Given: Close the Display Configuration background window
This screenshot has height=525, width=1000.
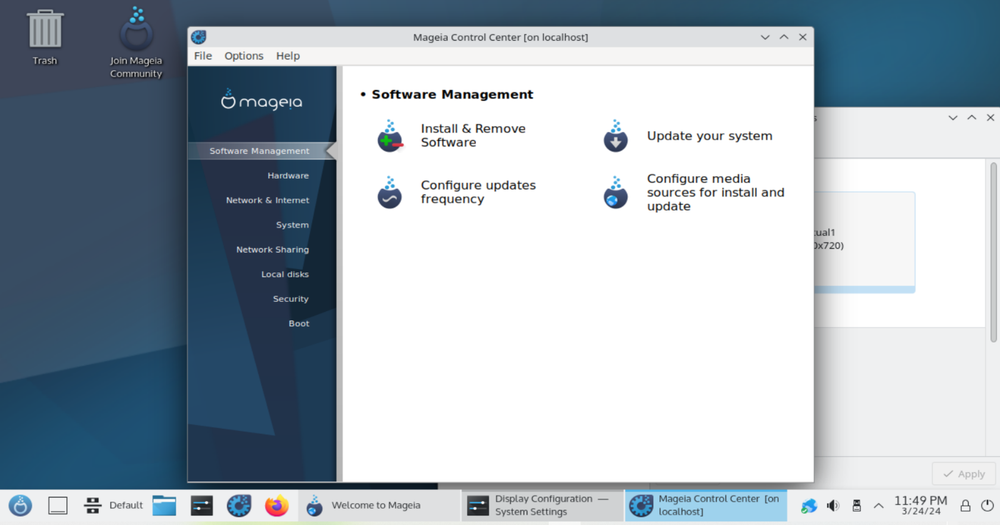Looking at the screenshot, I should [990, 118].
